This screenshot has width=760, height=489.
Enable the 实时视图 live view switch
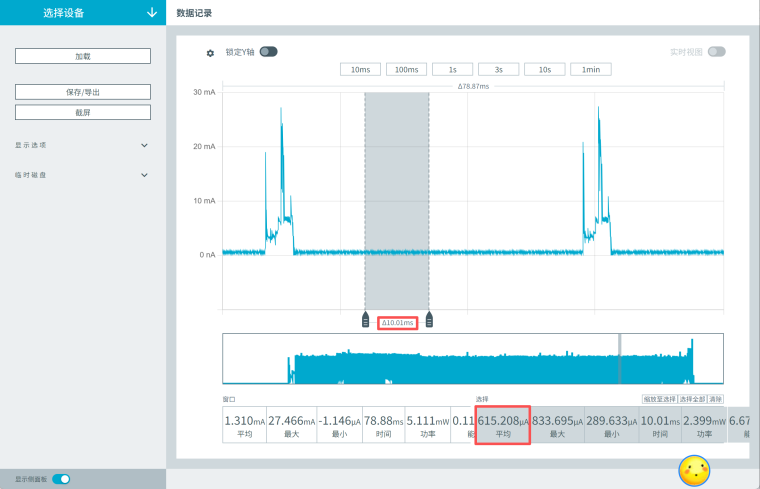[x=716, y=51]
